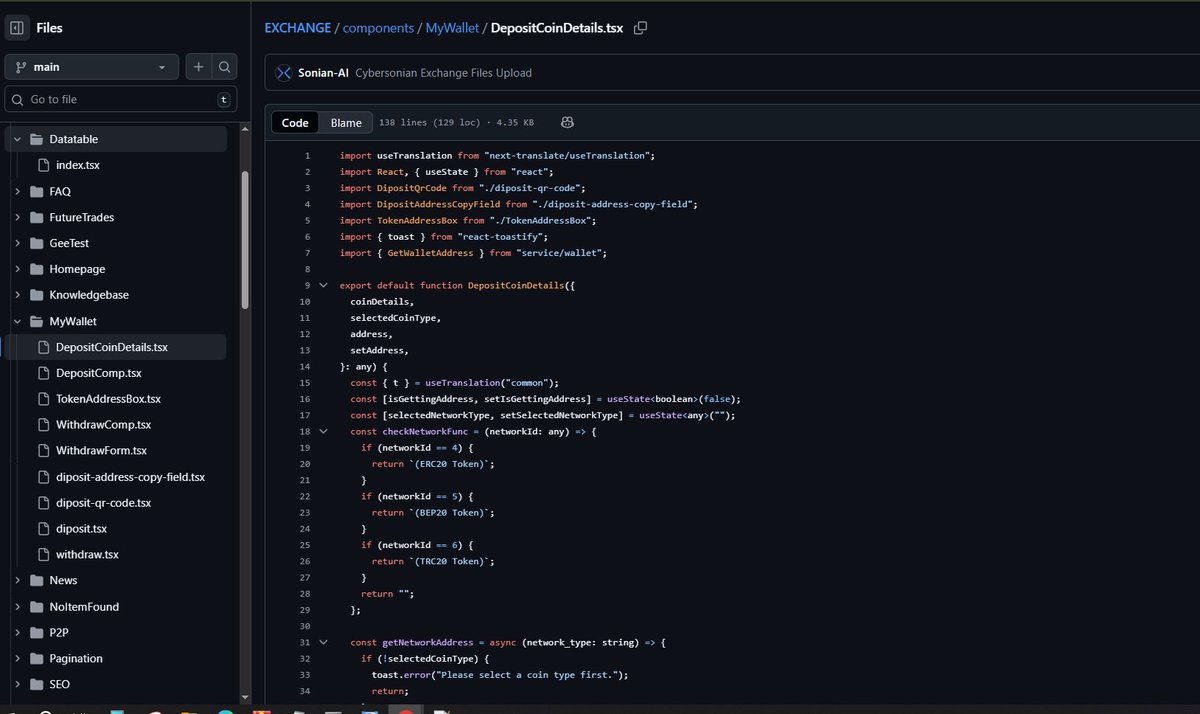
Task: Click '138 lines (129 loc) · 4.35 KB' text
Action: (456, 123)
